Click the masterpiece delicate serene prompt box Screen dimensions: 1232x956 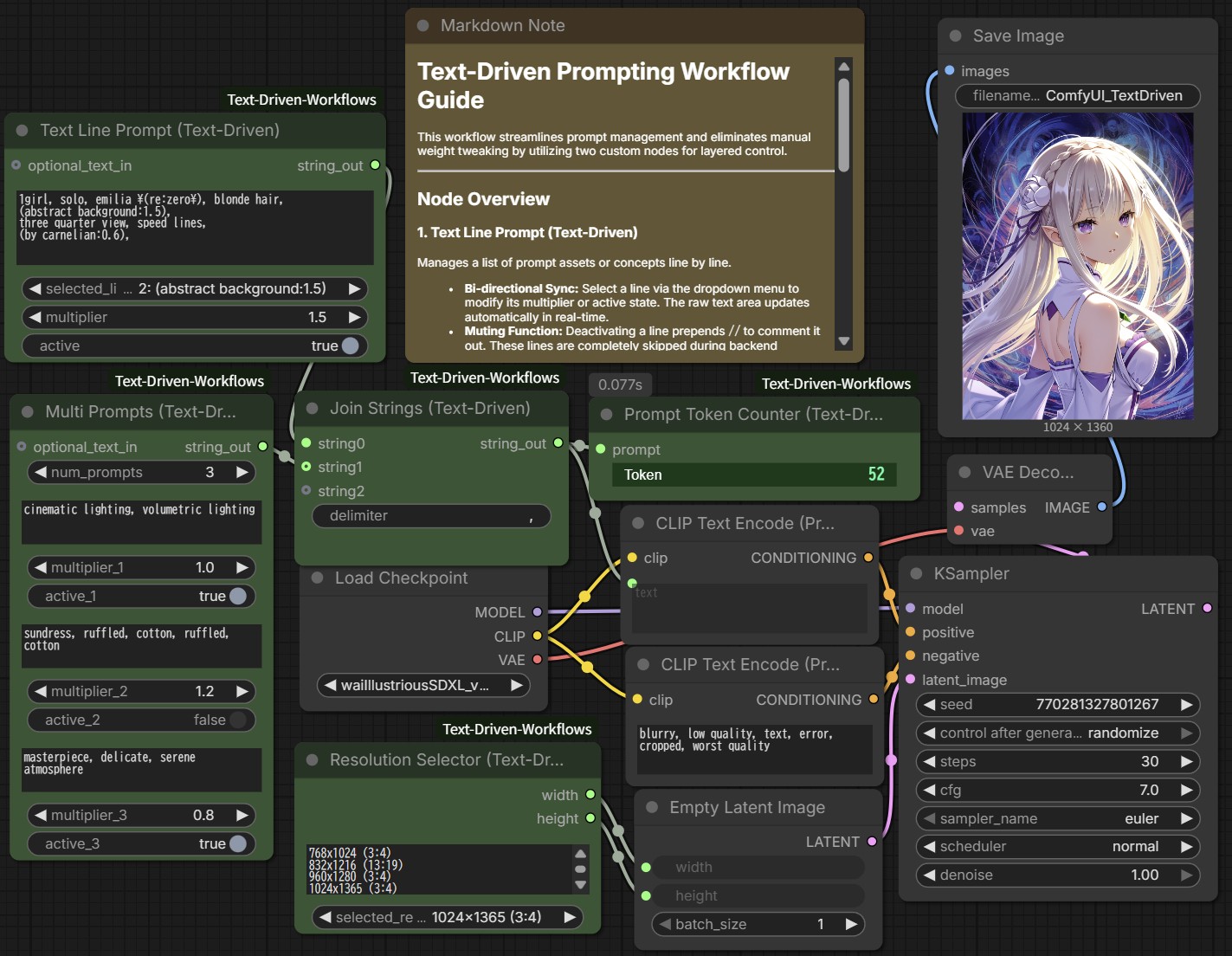point(142,771)
